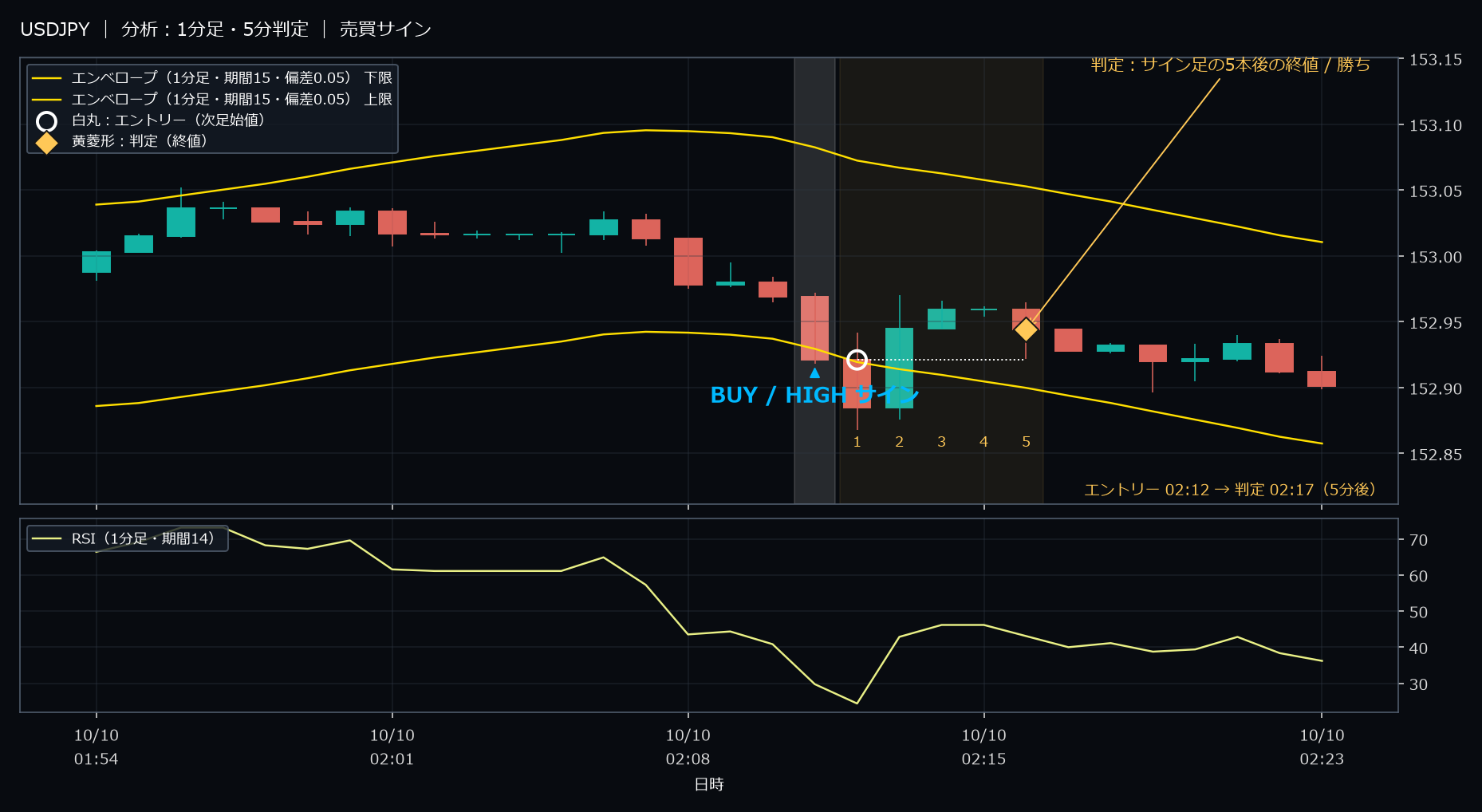Click the title text '売買サイン'
The height and width of the screenshot is (812, 1482).
coord(385,30)
